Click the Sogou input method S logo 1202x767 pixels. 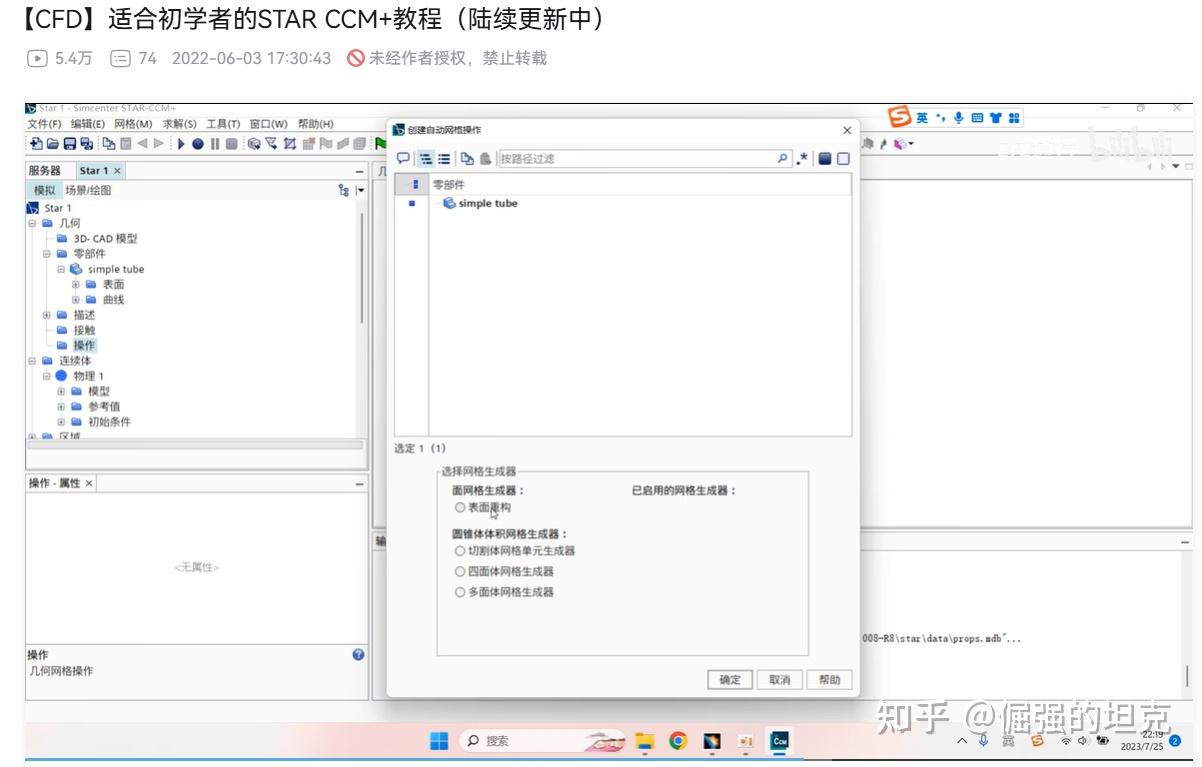(900, 117)
